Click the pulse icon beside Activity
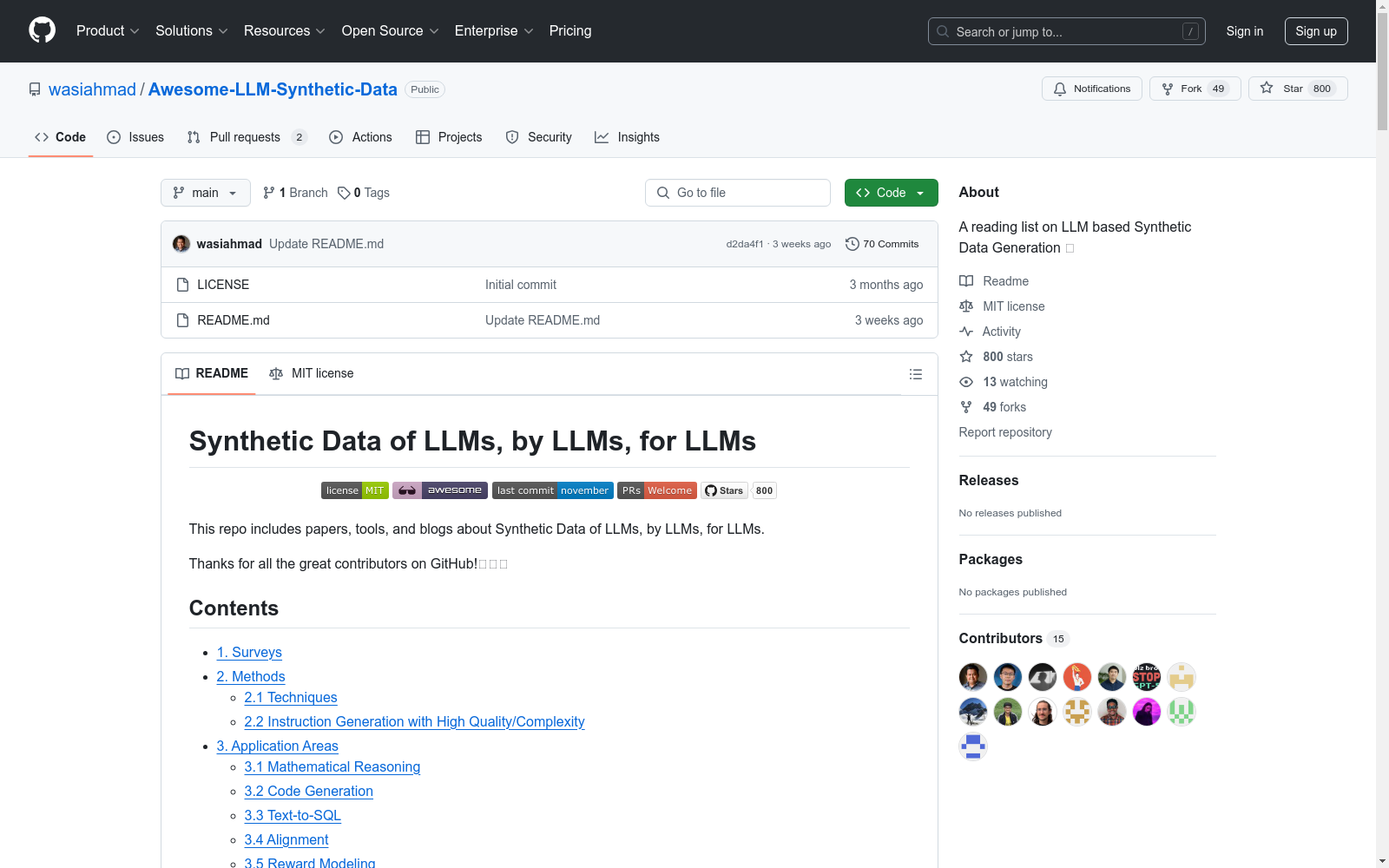This screenshot has width=1389, height=868. point(966,332)
